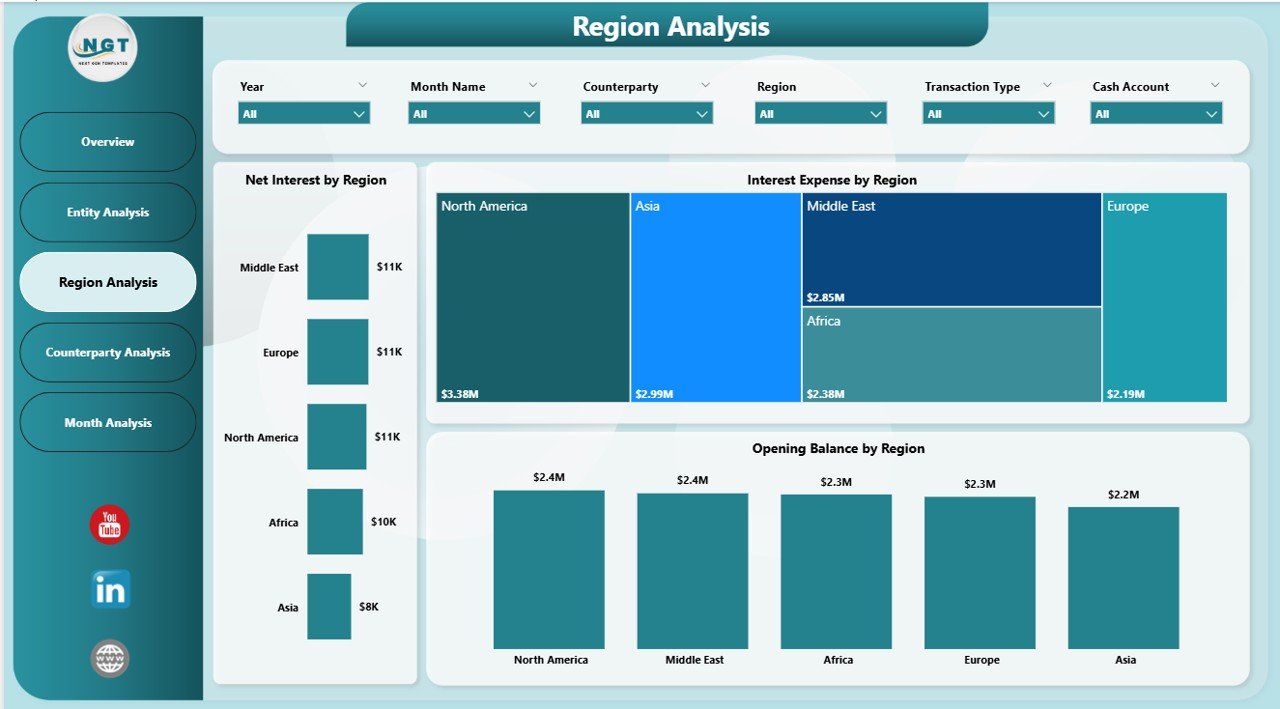This screenshot has width=1280, height=709.
Task: Open the Counterparty dropdown
Action: coord(646,113)
